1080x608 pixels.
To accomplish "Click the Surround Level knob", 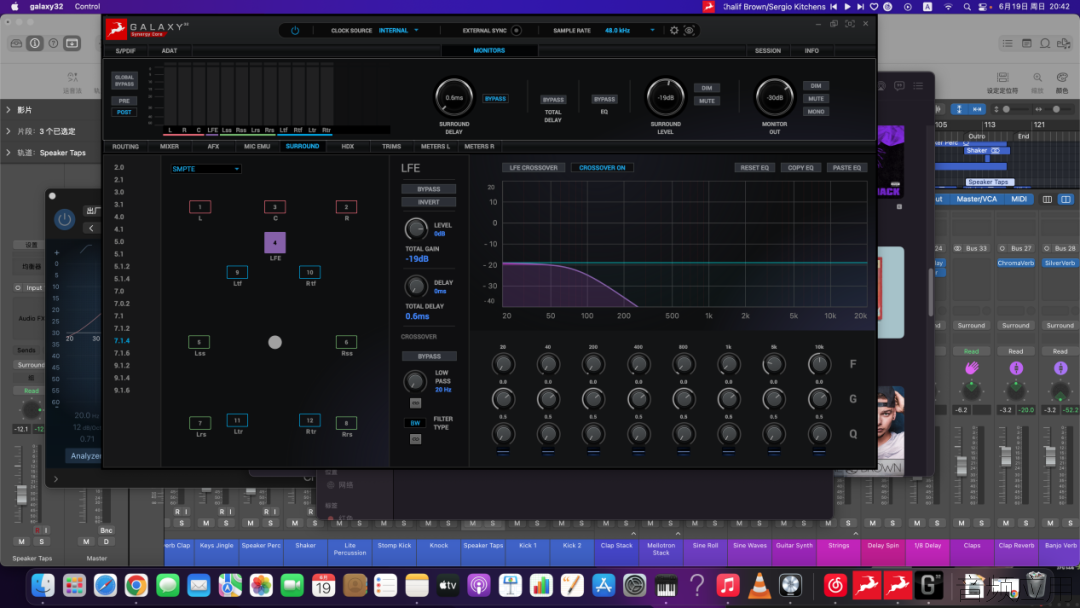I will click(665, 98).
